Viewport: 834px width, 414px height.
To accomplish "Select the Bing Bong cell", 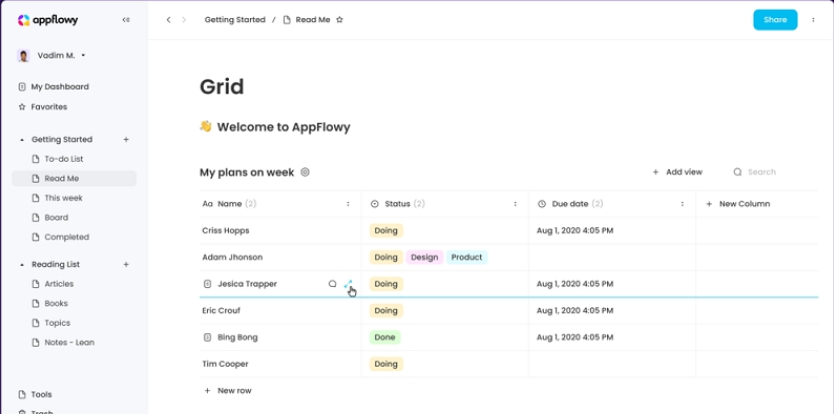I will pos(280,337).
